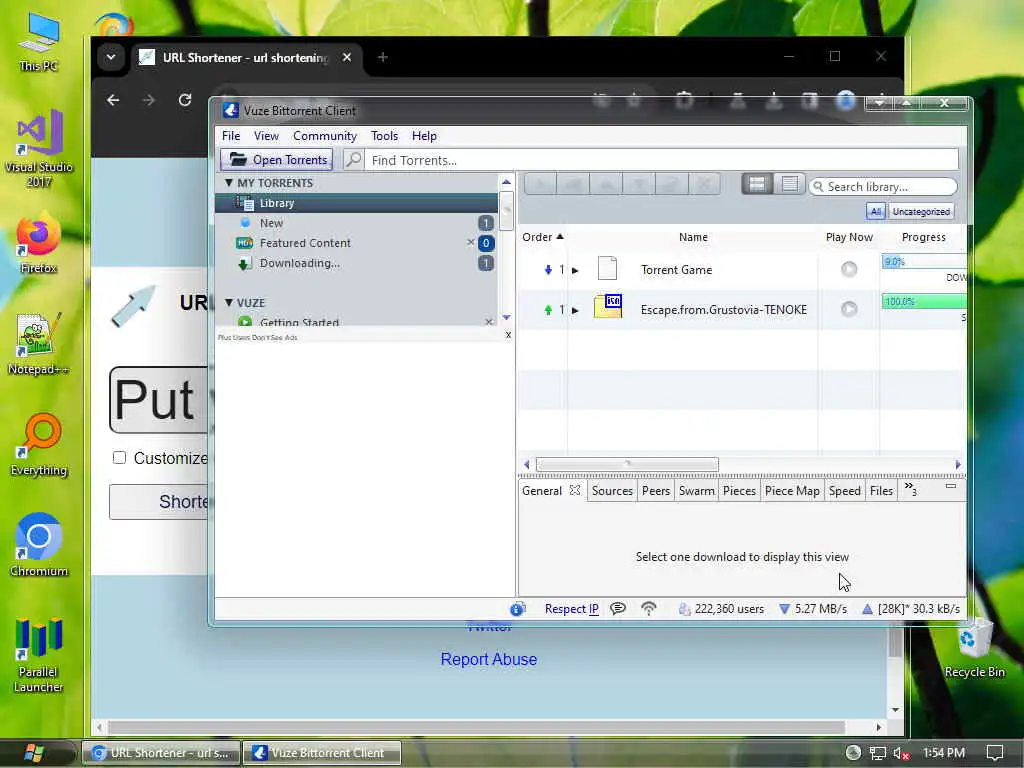Click the torrent table horizontal scrollbar

click(627, 464)
